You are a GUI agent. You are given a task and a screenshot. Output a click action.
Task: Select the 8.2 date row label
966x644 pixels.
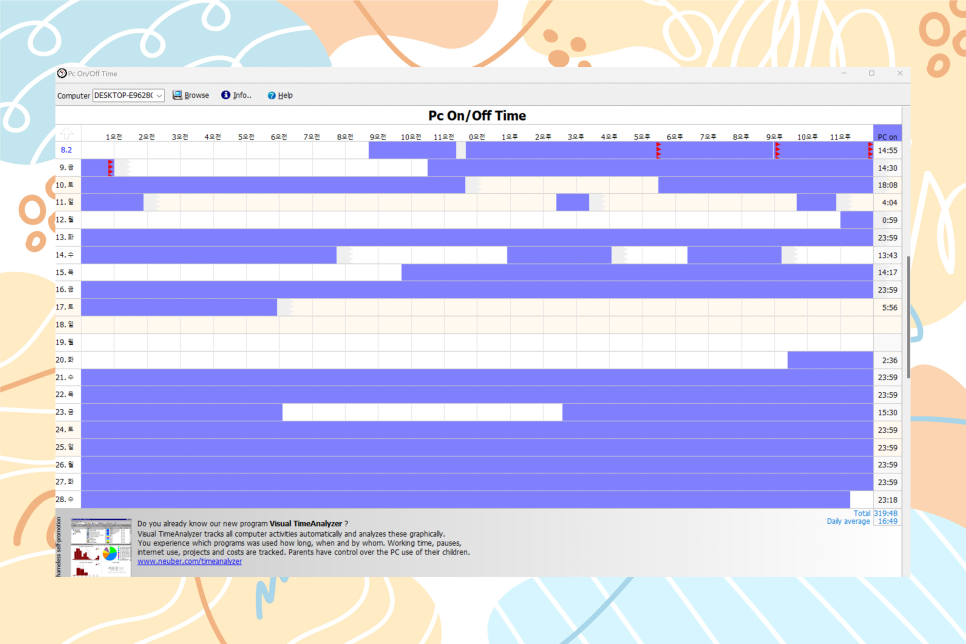coord(67,150)
